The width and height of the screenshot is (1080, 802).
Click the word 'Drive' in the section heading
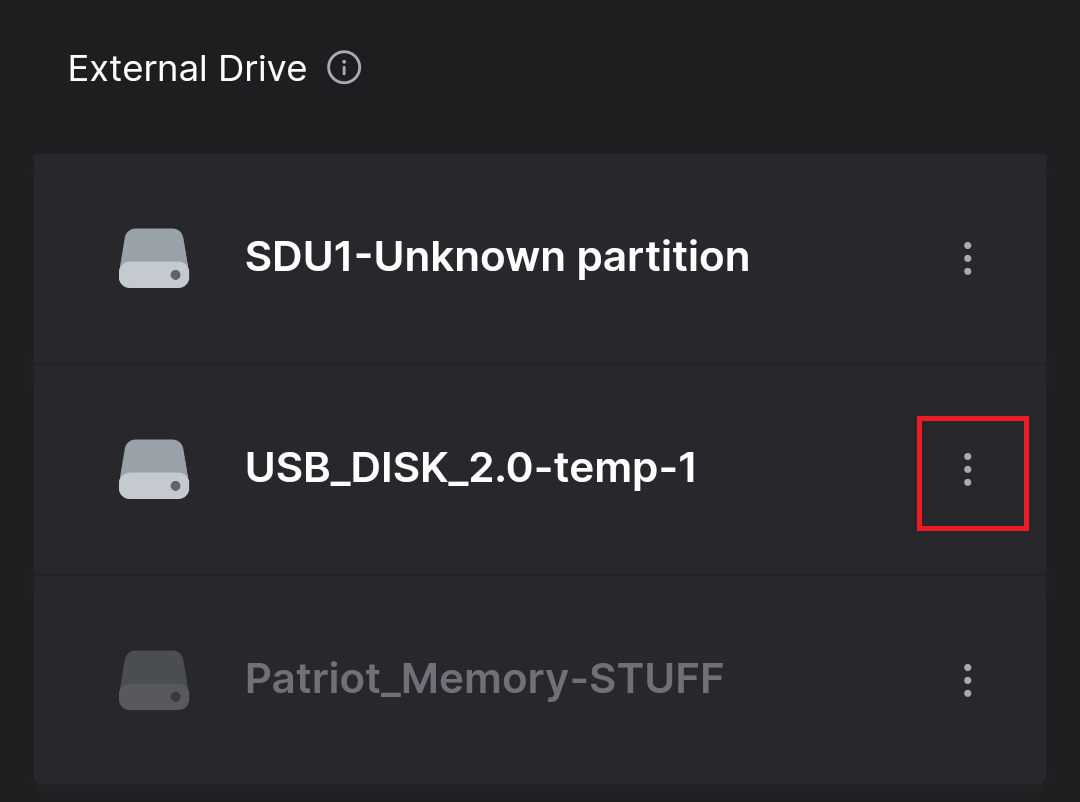pyautogui.click(x=262, y=68)
